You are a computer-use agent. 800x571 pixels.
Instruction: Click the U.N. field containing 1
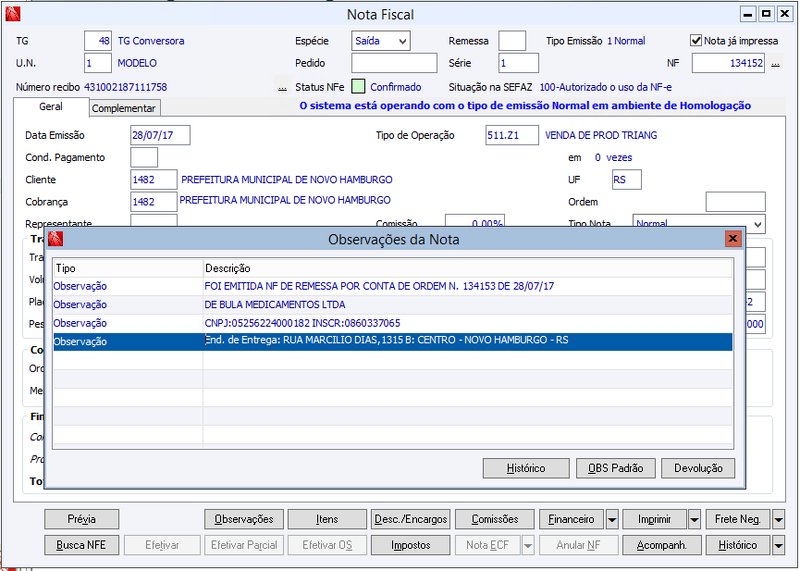[97, 63]
